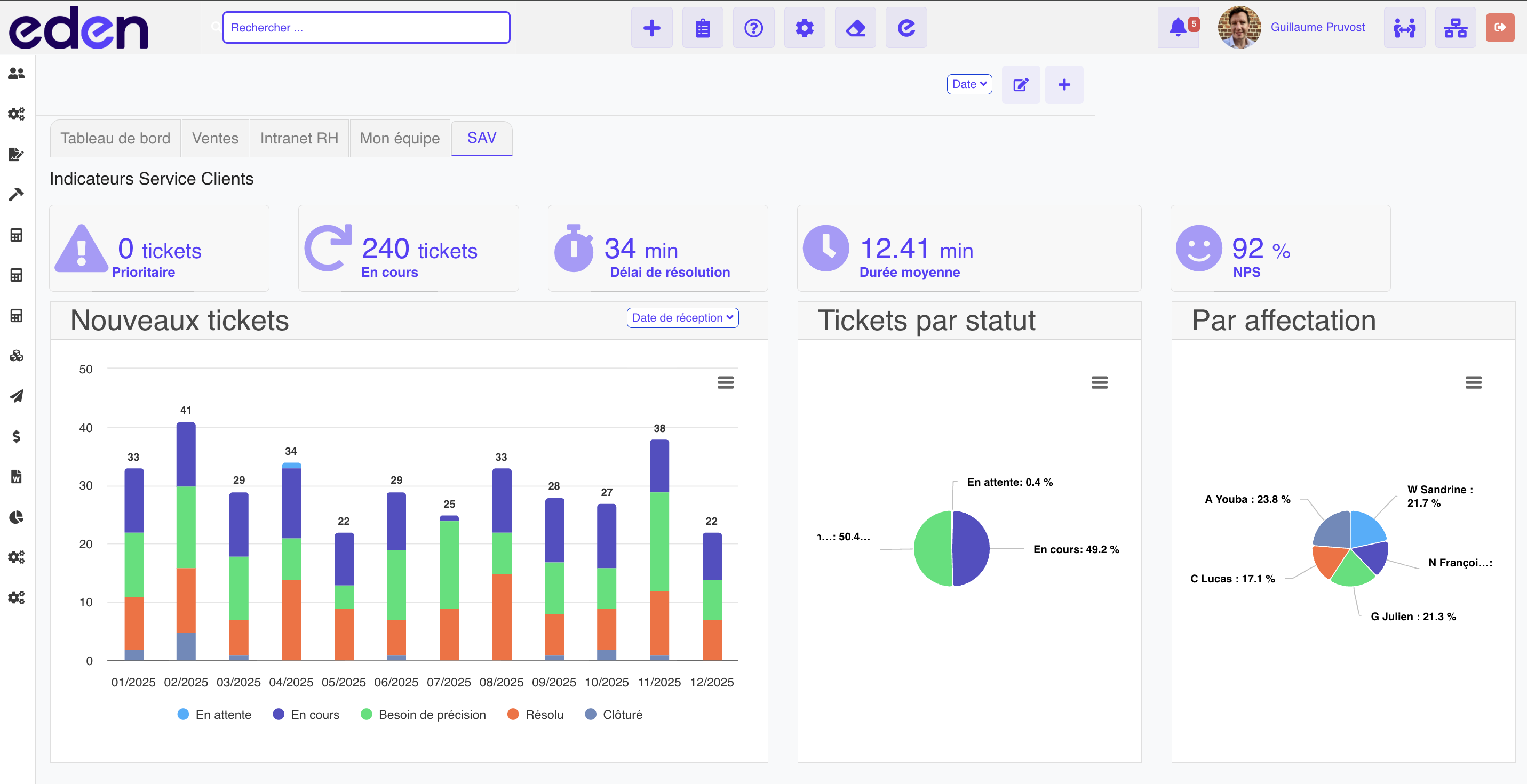This screenshot has width=1527, height=784.
Task: Click the dollar sign sidebar icon
Action: [x=16, y=437]
